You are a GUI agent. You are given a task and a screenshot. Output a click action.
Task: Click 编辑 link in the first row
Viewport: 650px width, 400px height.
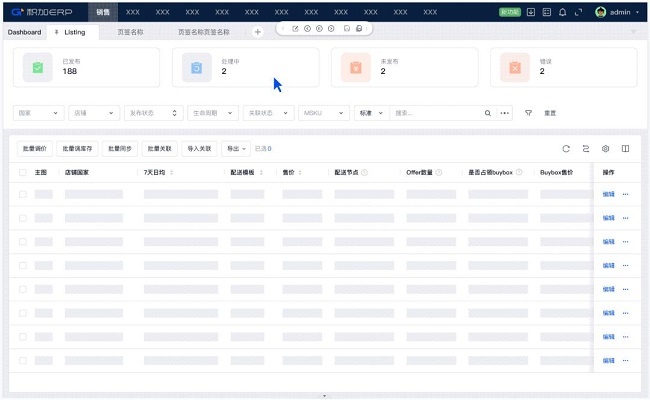(608, 193)
